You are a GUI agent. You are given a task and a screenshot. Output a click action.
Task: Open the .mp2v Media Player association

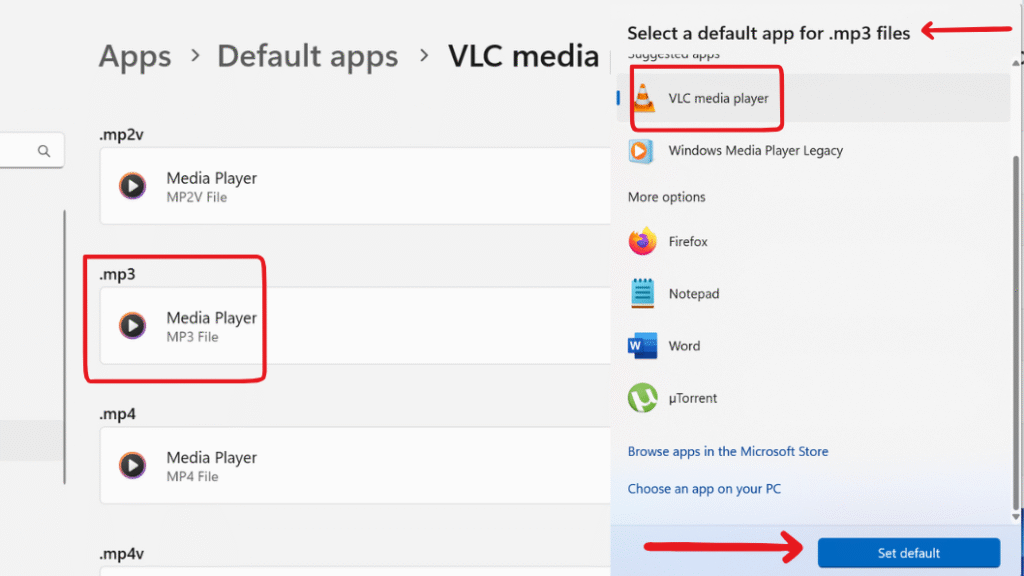(355, 186)
